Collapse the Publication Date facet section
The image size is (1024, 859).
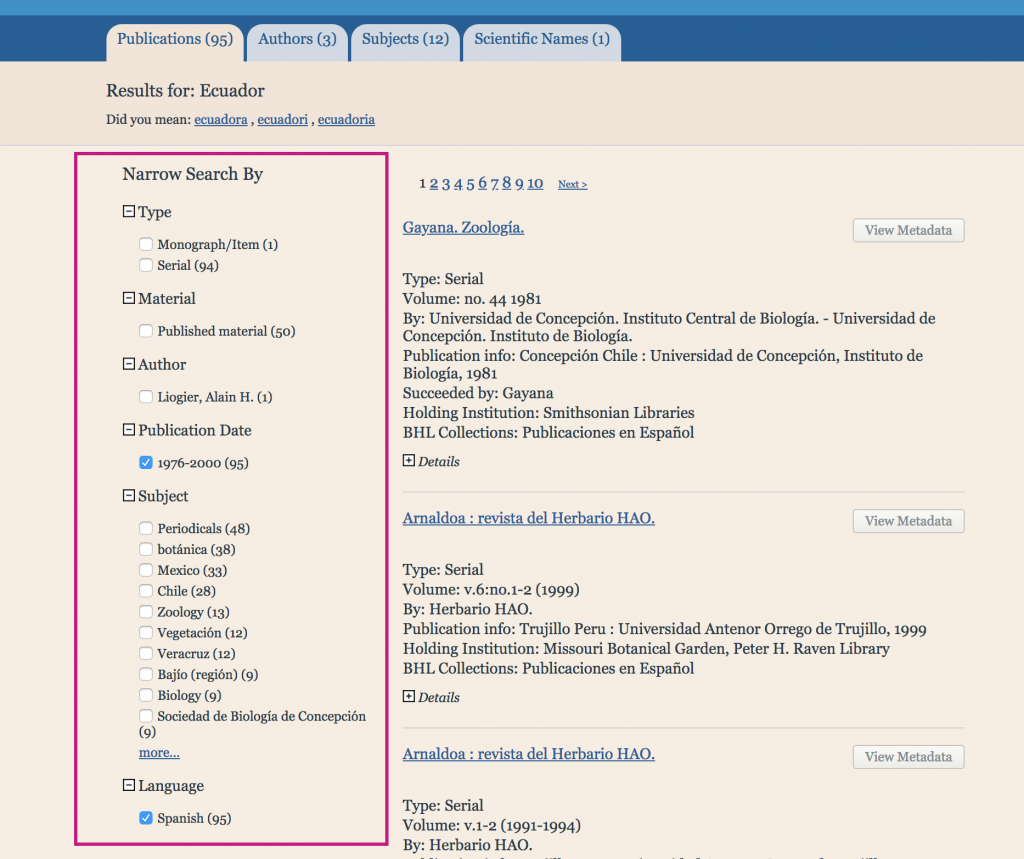pos(127,430)
